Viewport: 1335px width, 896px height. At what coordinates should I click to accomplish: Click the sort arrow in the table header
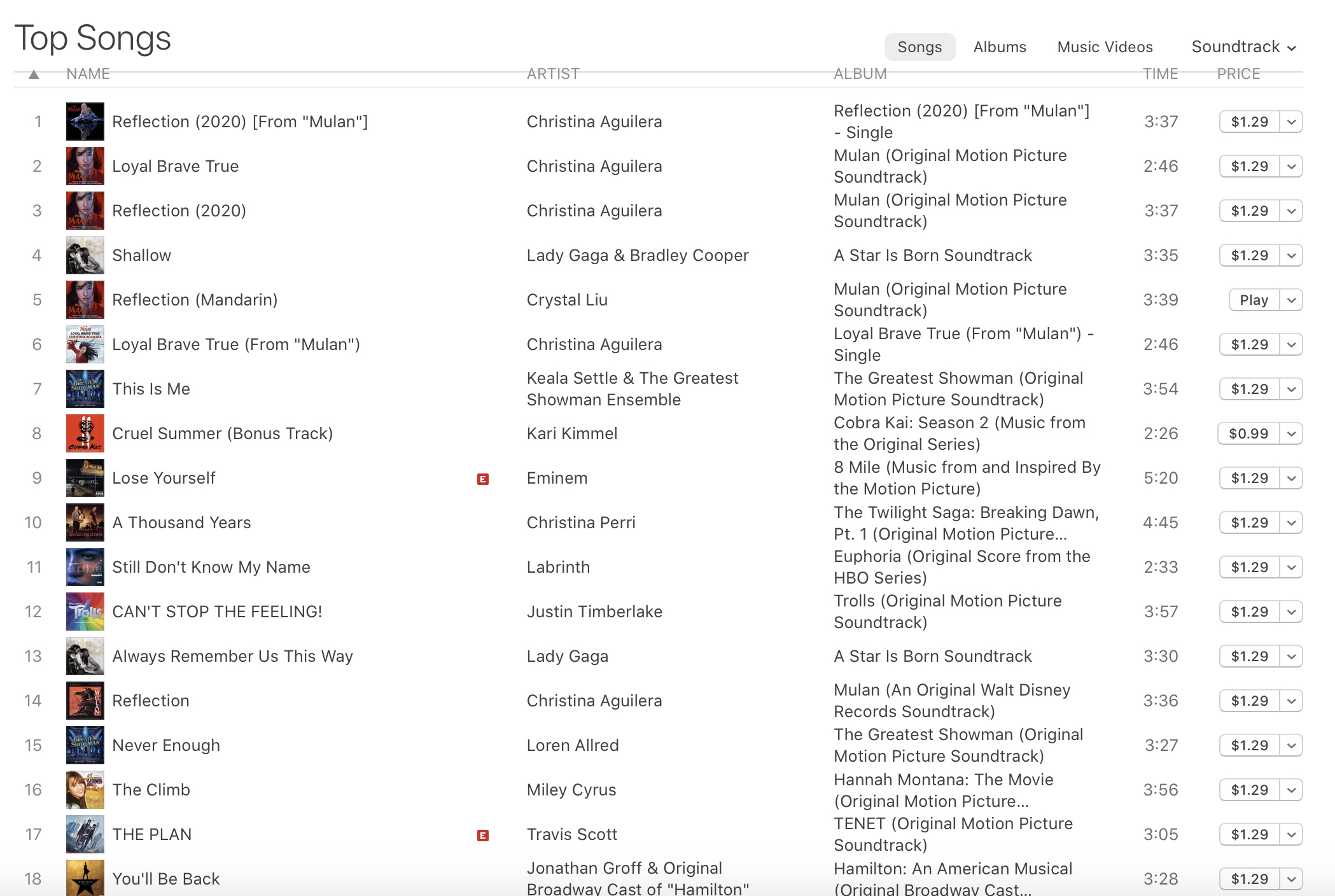34,74
